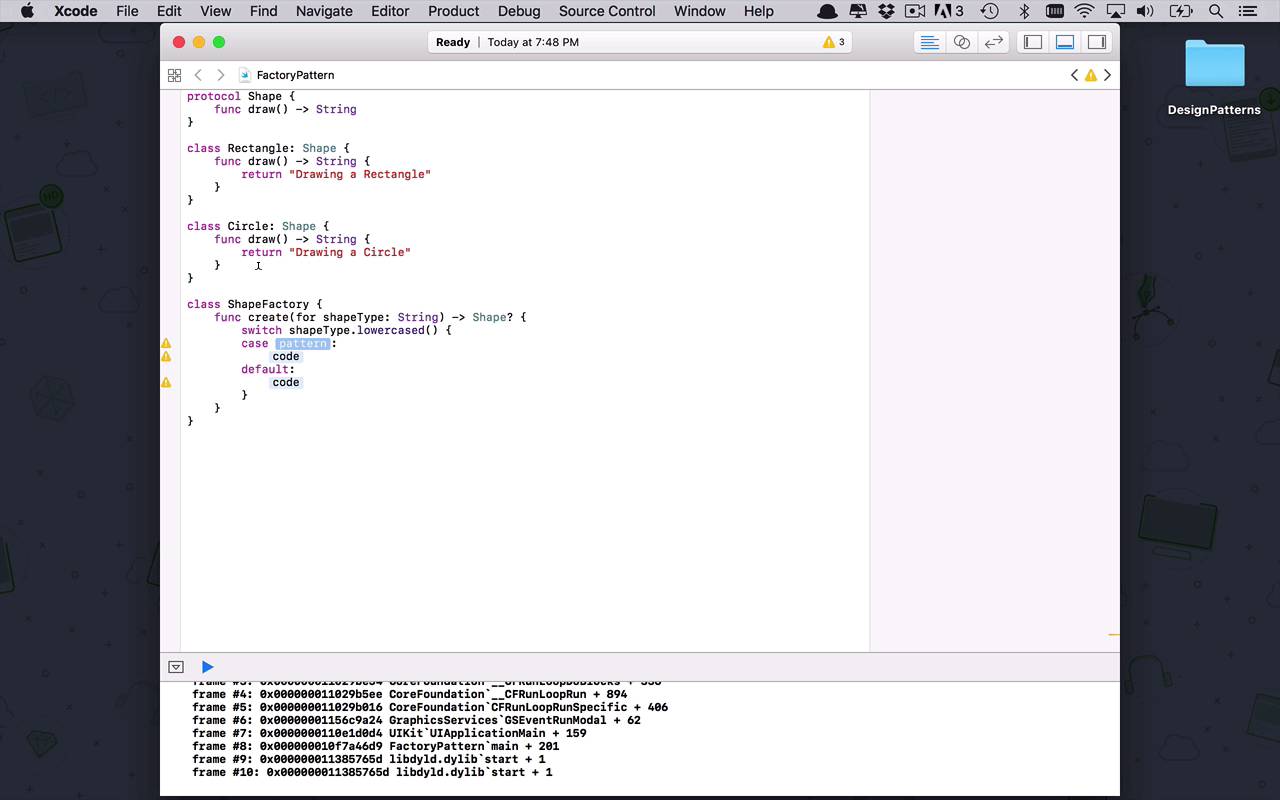Open the View menu
This screenshot has height=800, width=1280.
point(216,11)
